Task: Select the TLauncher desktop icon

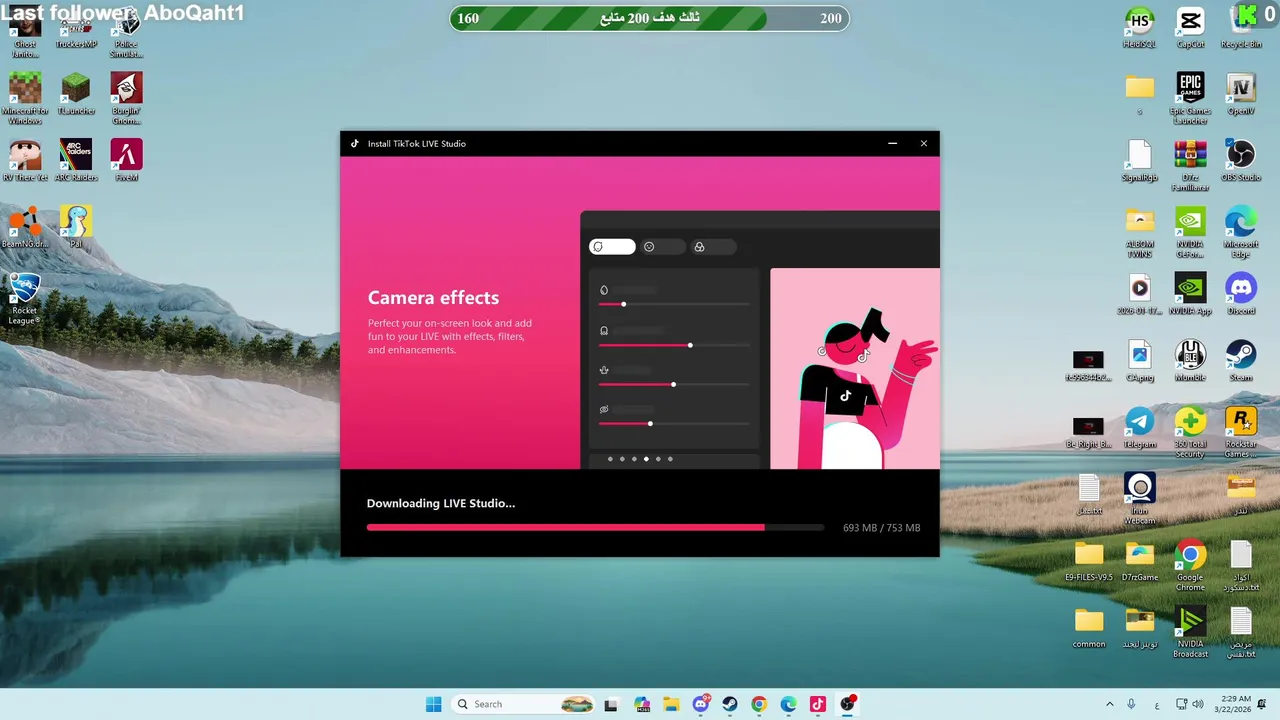Action: pyautogui.click(x=76, y=94)
